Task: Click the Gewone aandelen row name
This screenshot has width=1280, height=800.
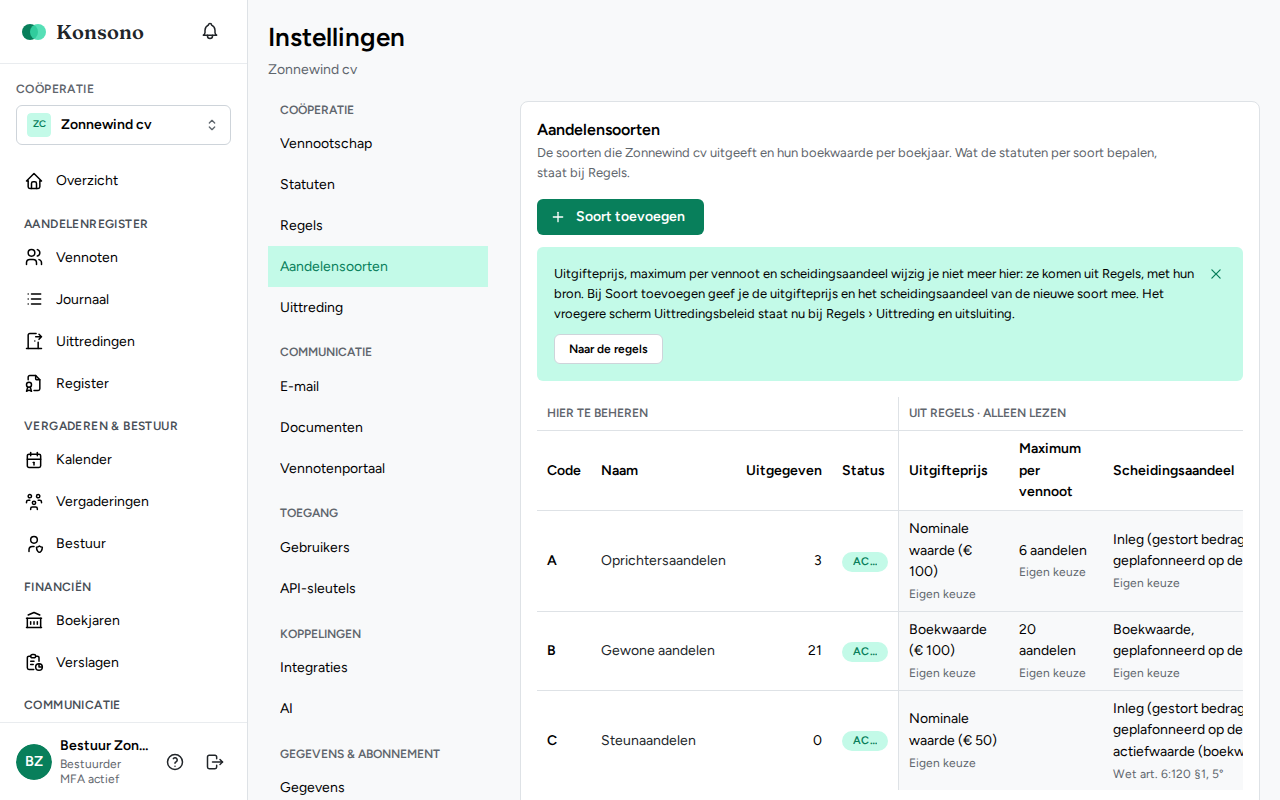Action: pyautogui.click(x=658, y=651)
